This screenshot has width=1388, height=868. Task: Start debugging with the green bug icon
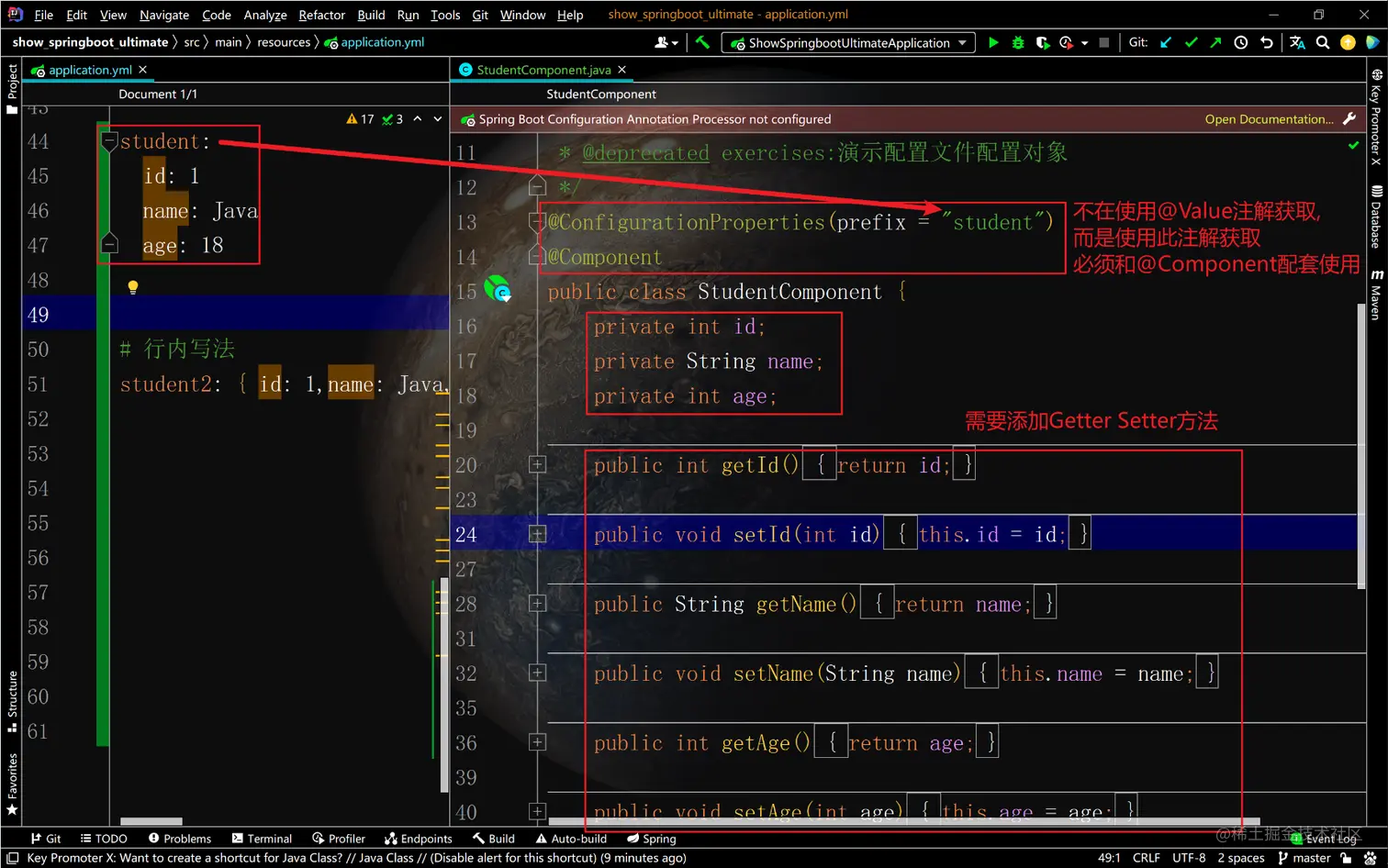coord(1017,42)
